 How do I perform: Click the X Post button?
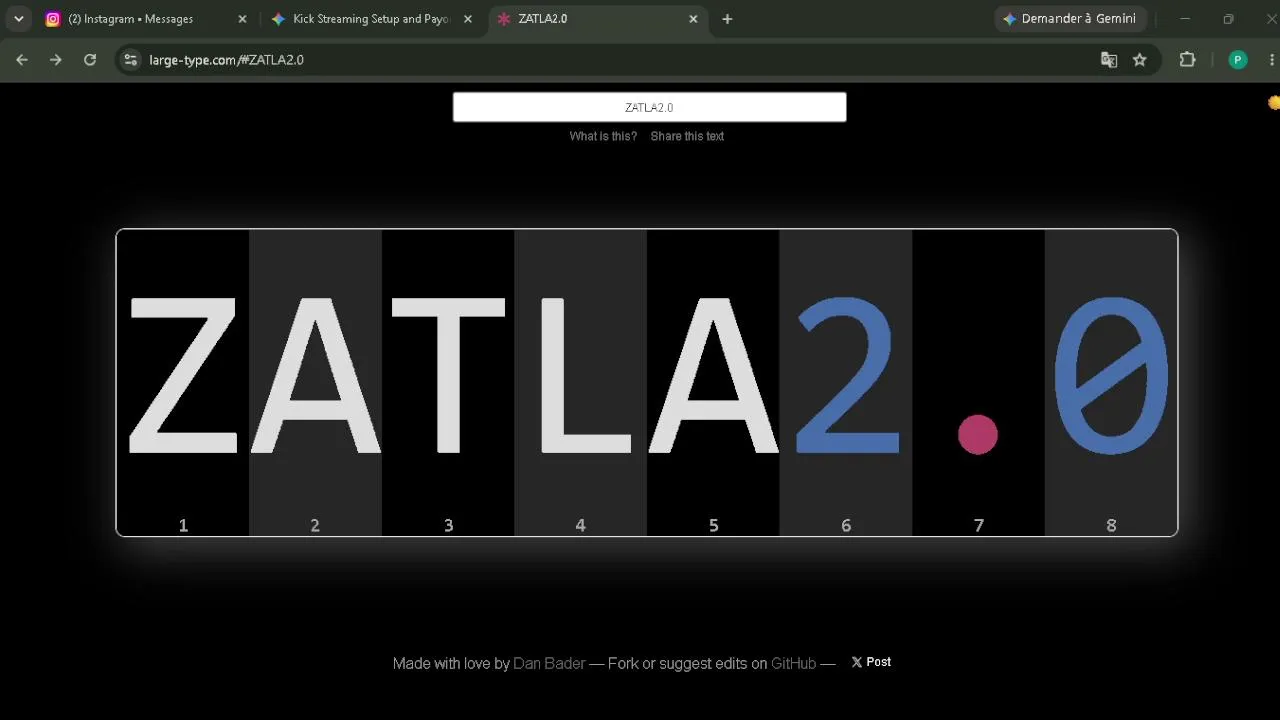871,662
